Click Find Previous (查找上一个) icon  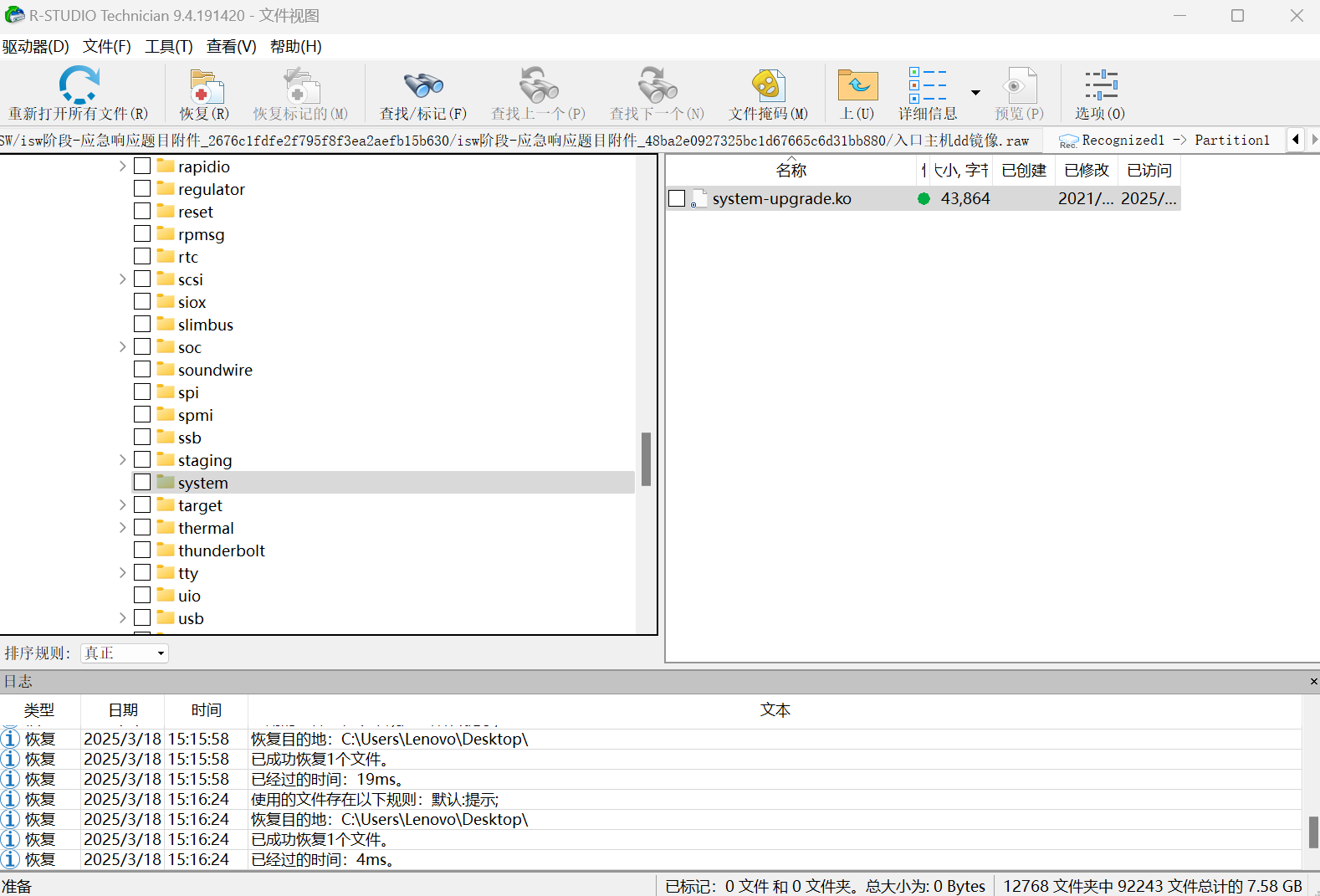(538, 85)
